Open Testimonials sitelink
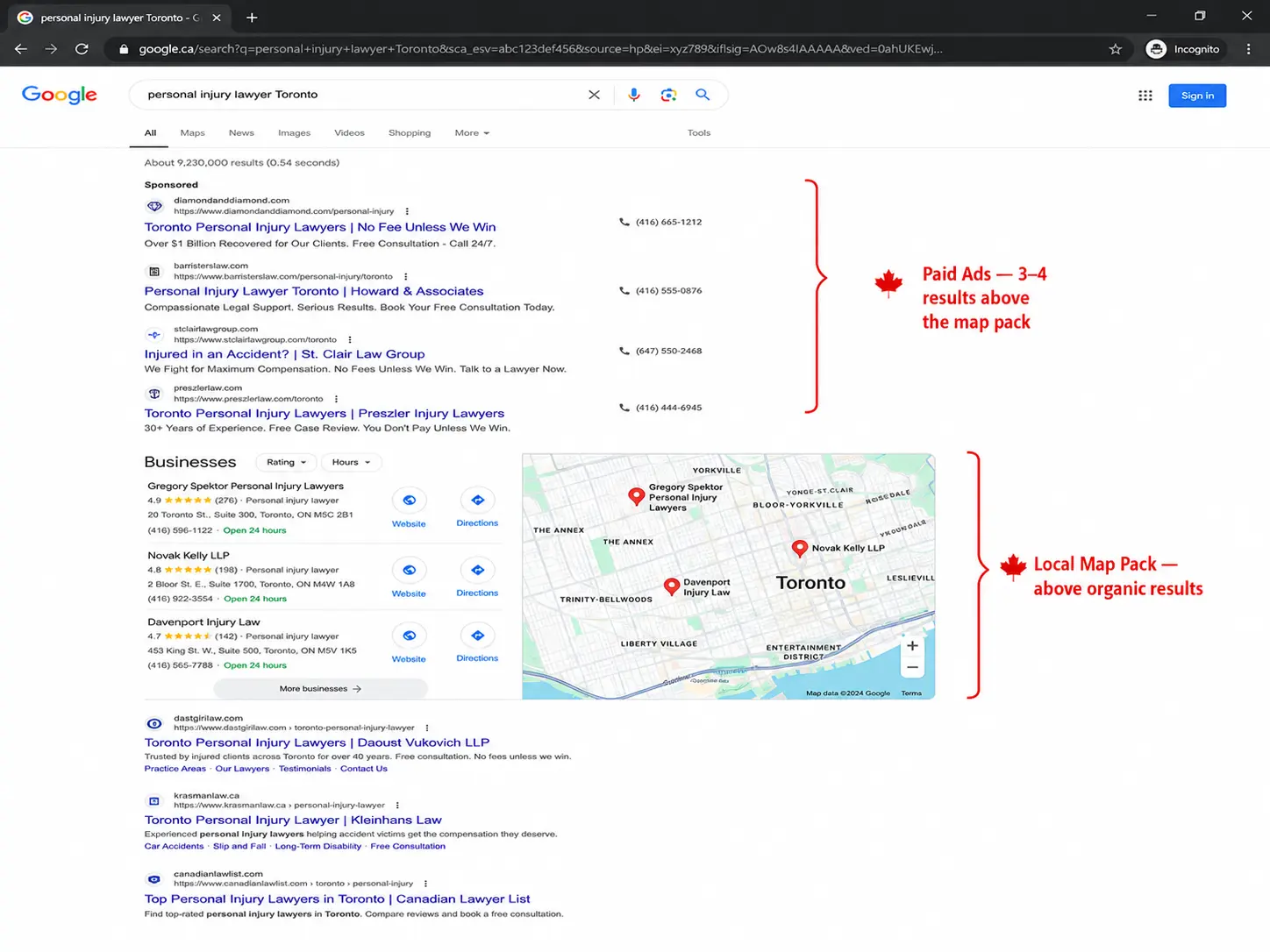1270x952 pixels. click(x=304, y=769)
